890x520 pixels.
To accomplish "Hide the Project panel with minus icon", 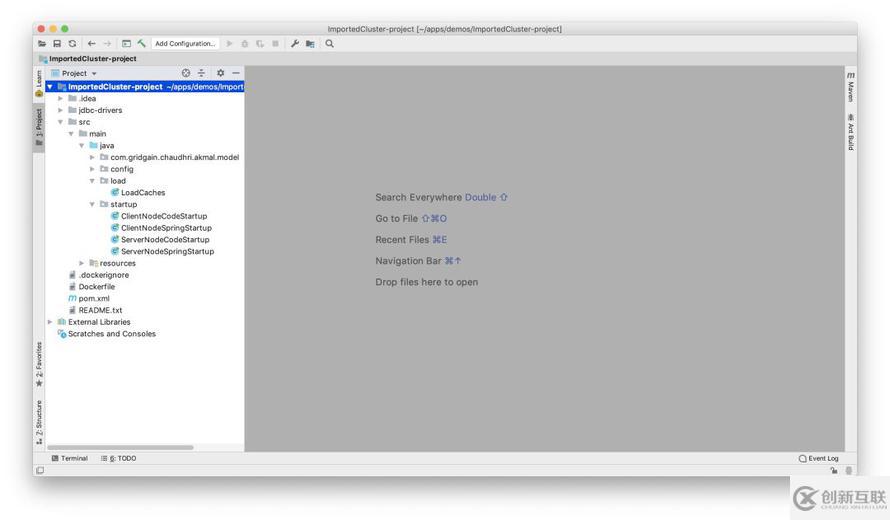I will click(236, 73).
